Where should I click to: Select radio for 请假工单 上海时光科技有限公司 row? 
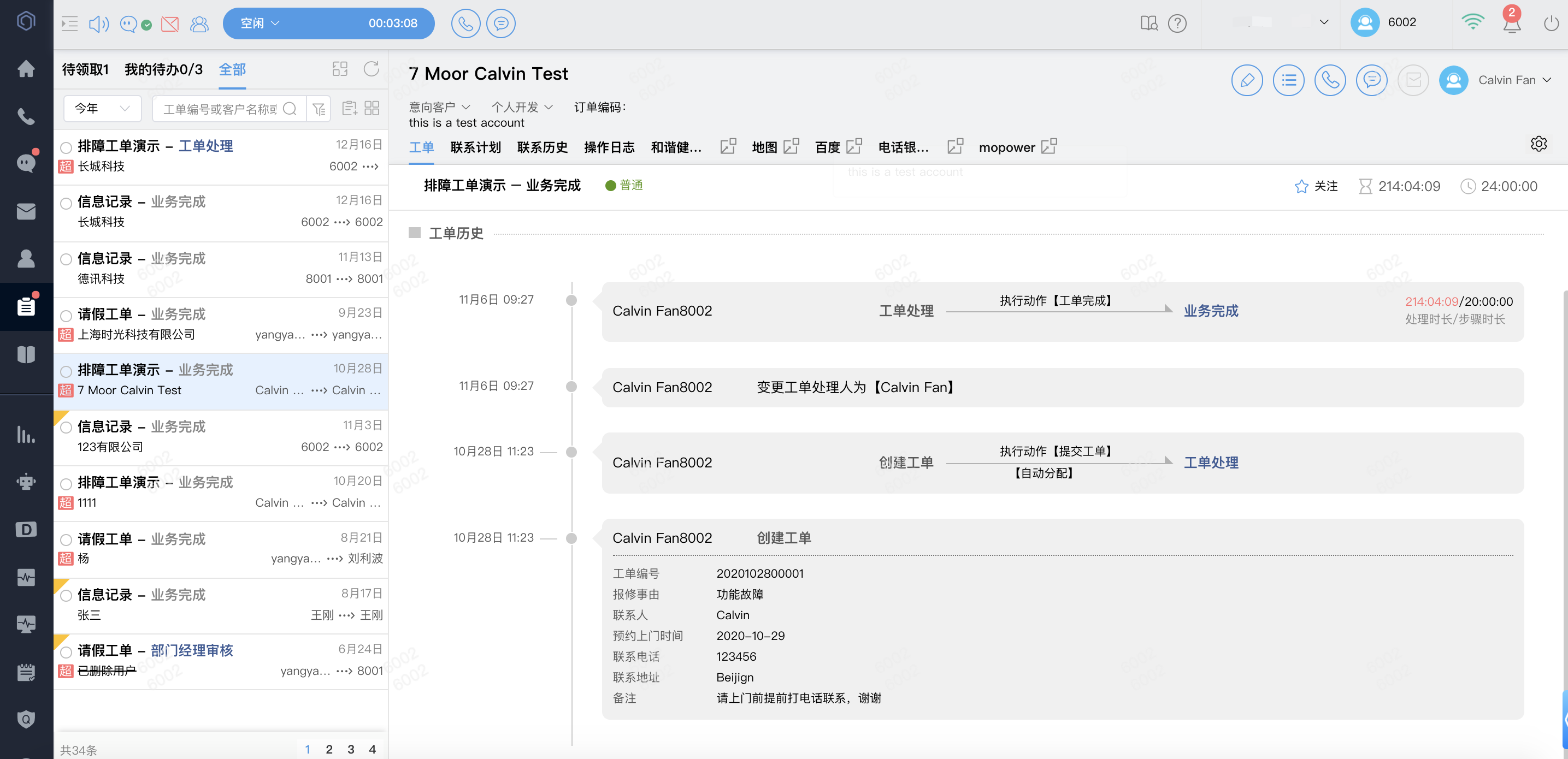(x=66, y=315)
